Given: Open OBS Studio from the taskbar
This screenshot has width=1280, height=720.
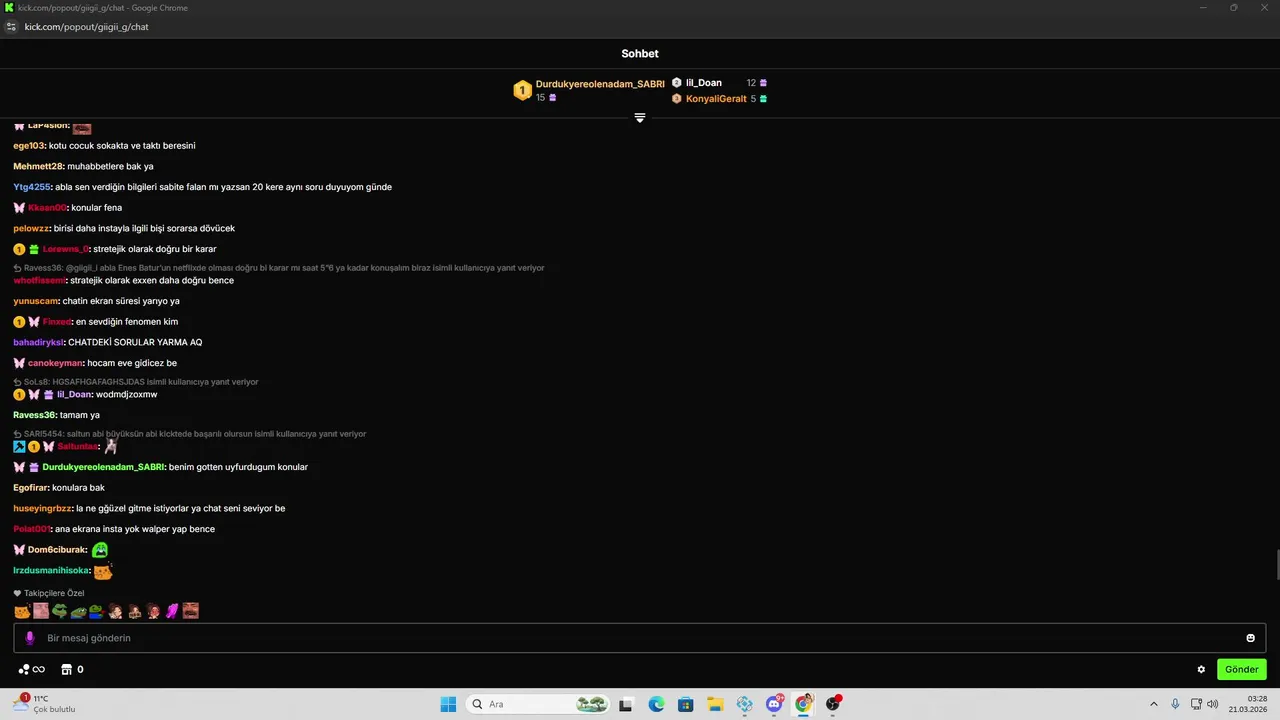Looking at the screenshot, I should pyautogui.click(x=833, y=704).
